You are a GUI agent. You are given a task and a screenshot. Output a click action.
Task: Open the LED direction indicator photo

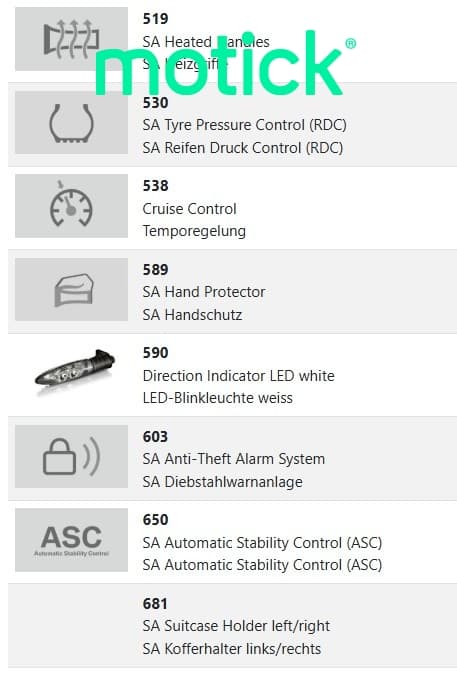coord(74,370)
